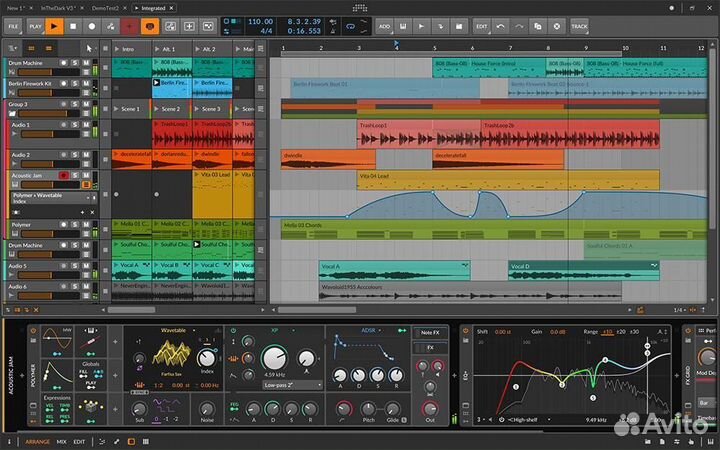Click the filter cutoff 4.59 kHz knob
The width and height of the screenshot is (720, 450).
[274, 358]
